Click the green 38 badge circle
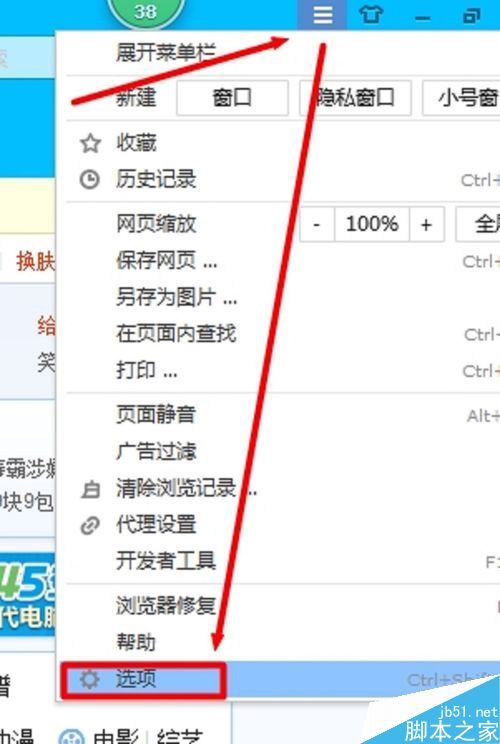Screen dimensions: 500x744 145,10
